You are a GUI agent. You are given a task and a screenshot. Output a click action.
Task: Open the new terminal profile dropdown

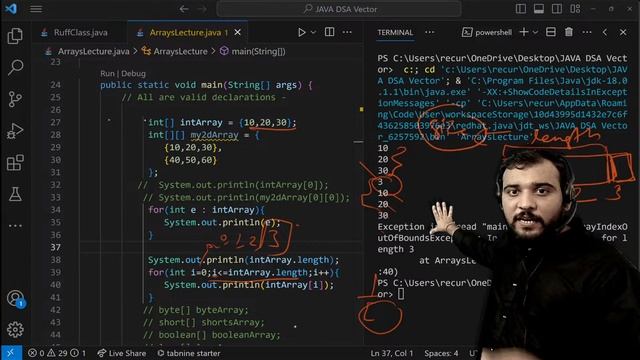pos(535,32)
